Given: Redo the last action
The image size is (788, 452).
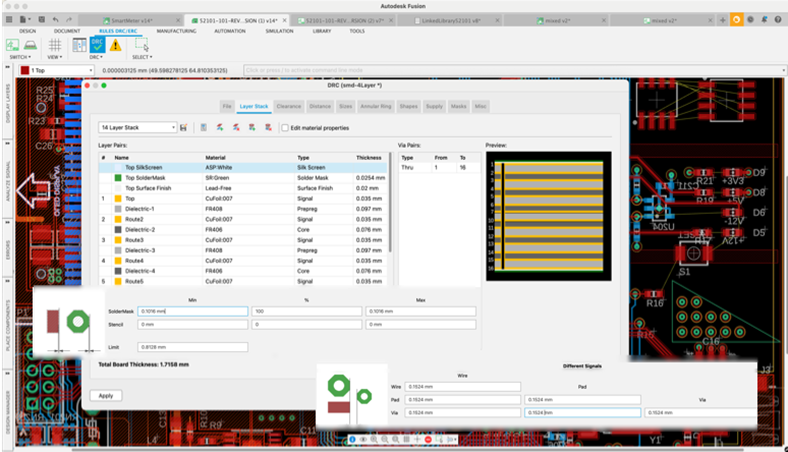Looking at the screenshot, I should [x=69, y=20].
